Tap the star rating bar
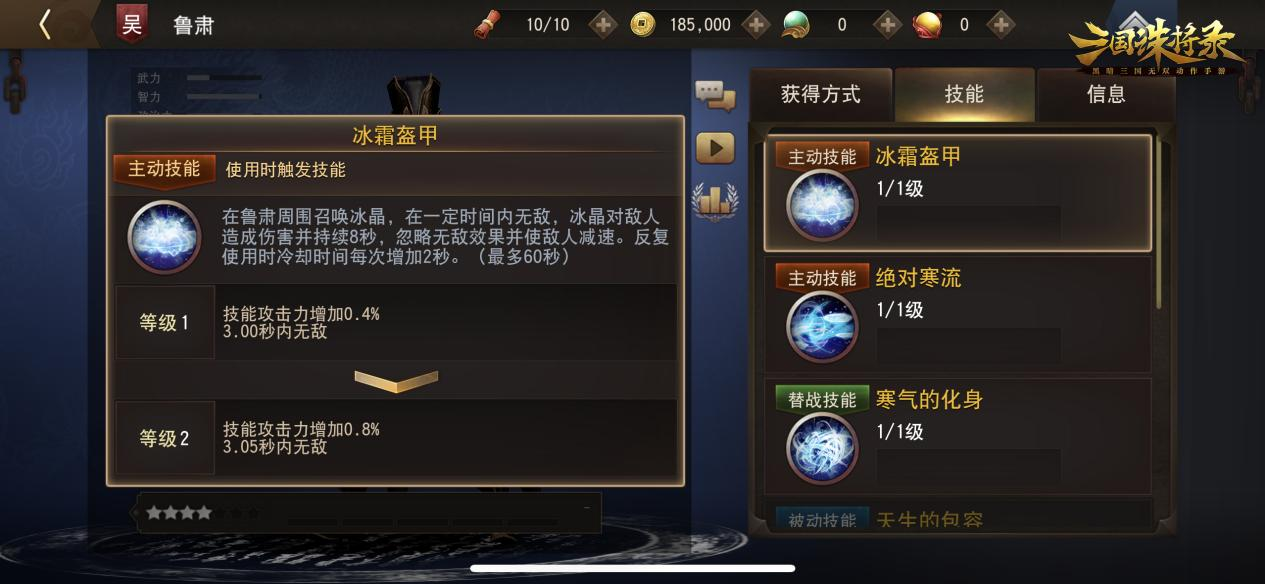Image resolution: width=1265 pixels, height=584 pixels. pyautogui.click(x=369, y=513)
